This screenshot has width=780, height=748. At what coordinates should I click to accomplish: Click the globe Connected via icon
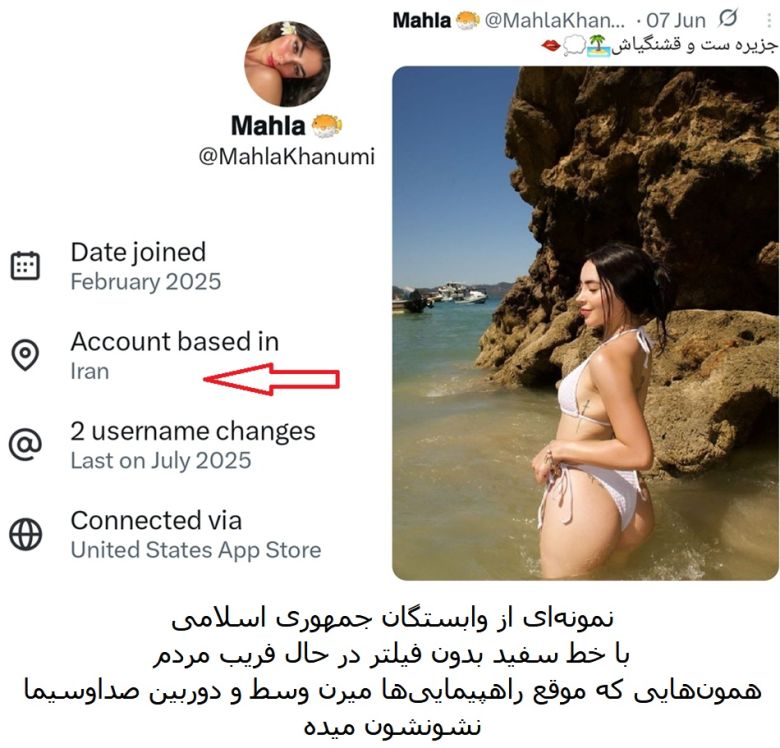pos(25,535)
